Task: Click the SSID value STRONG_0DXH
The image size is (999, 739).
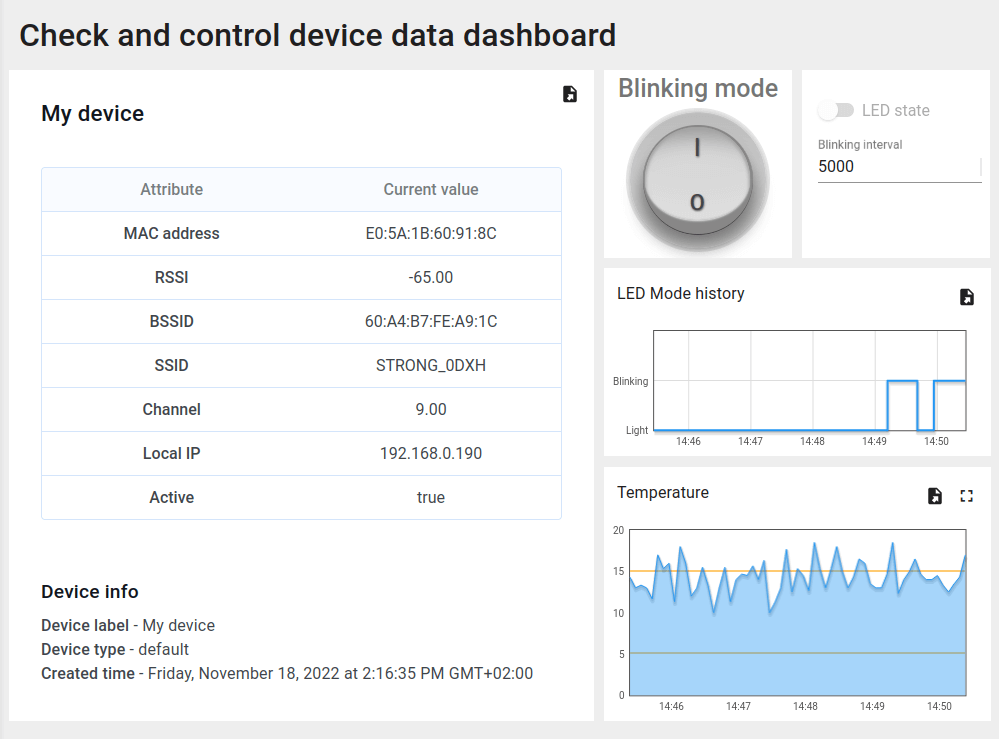Action: [430, 365]
